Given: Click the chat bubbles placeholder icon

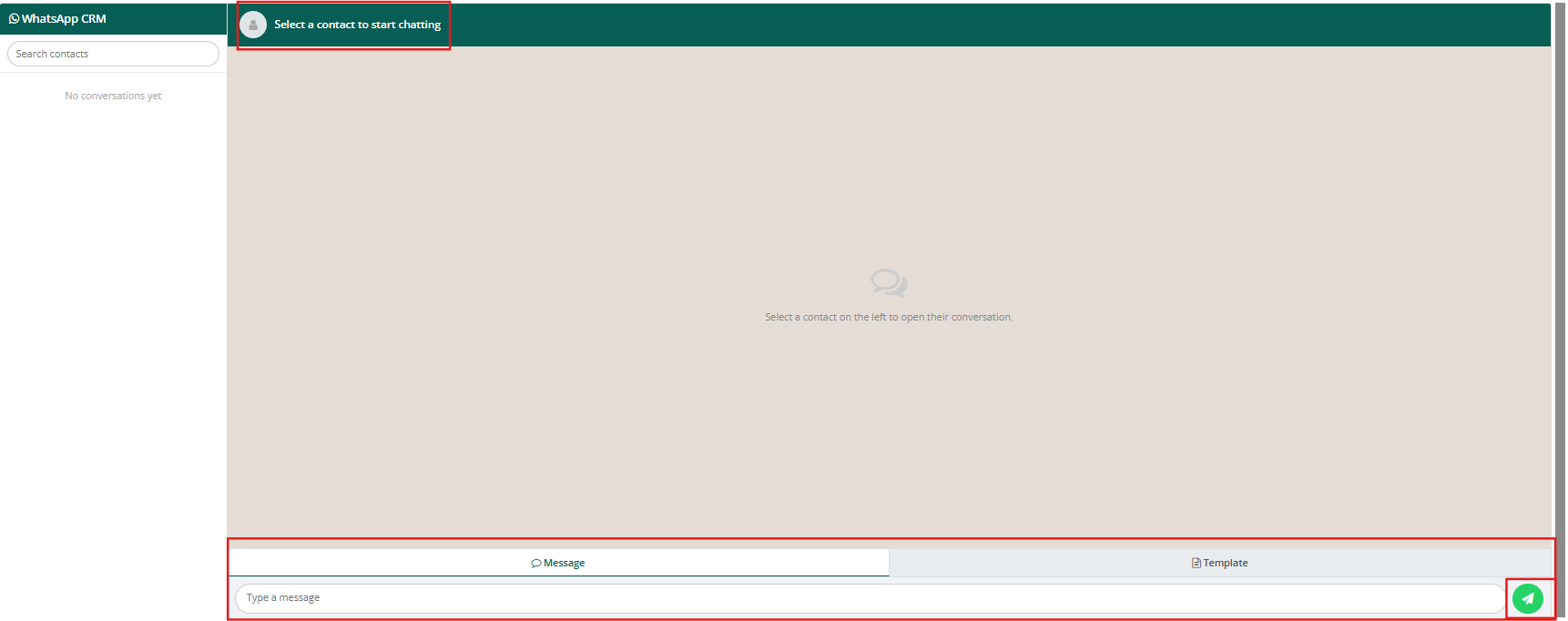Looking at the screenshot, I should click(889, 282).
